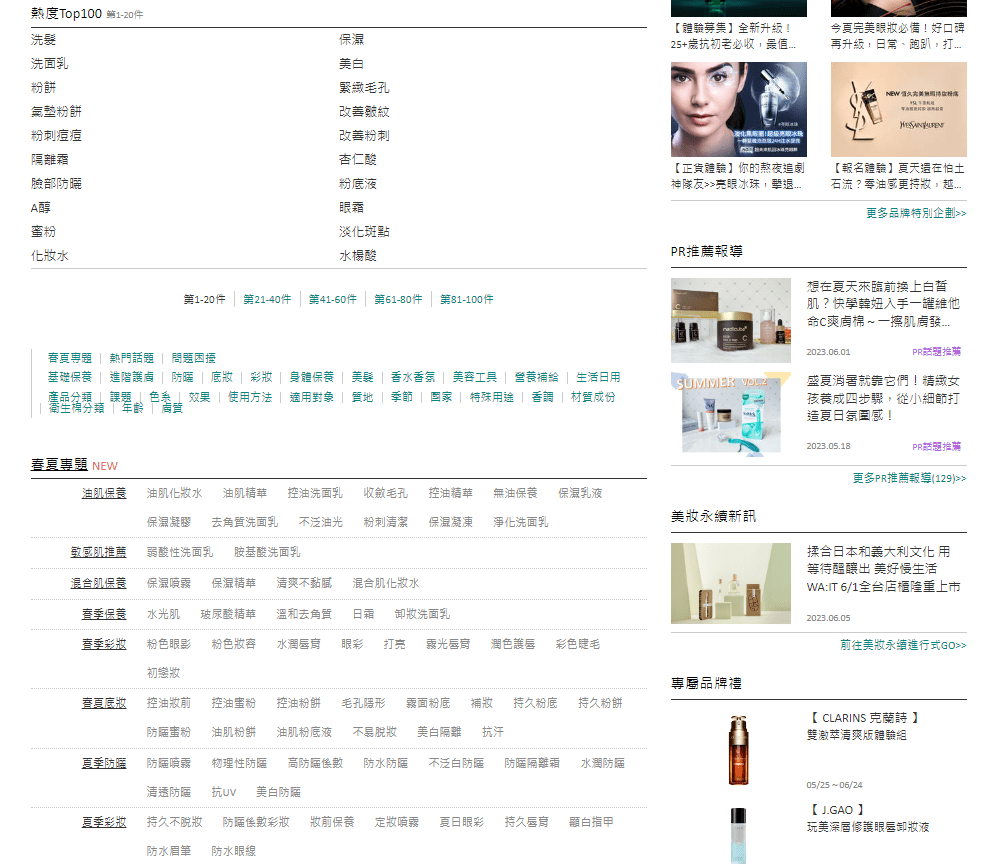Switch to ranking page 第21-40件

tap(267, 299)
